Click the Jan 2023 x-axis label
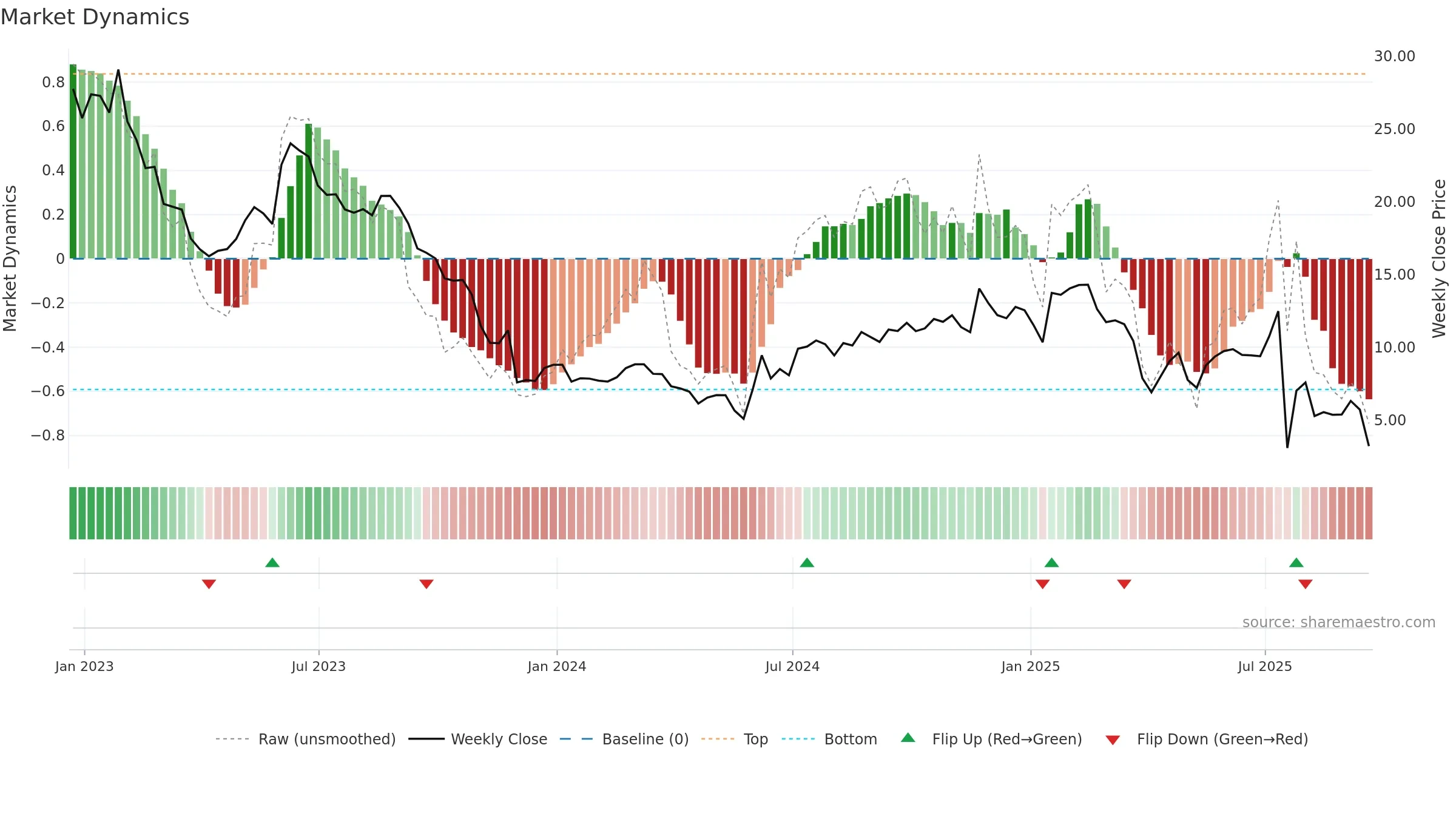 pos(84,666)
